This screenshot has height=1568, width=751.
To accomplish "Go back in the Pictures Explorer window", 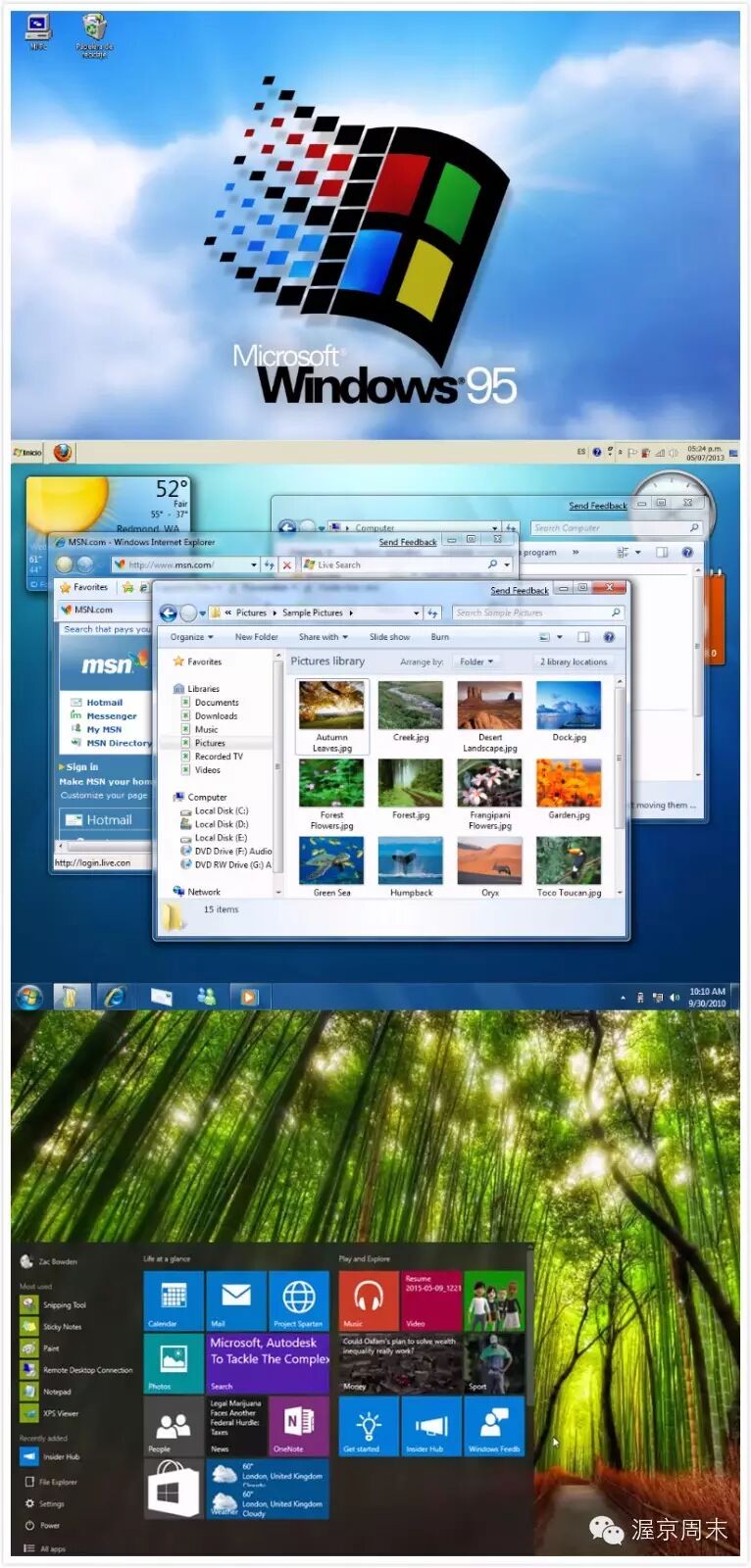I will [169, 613].
